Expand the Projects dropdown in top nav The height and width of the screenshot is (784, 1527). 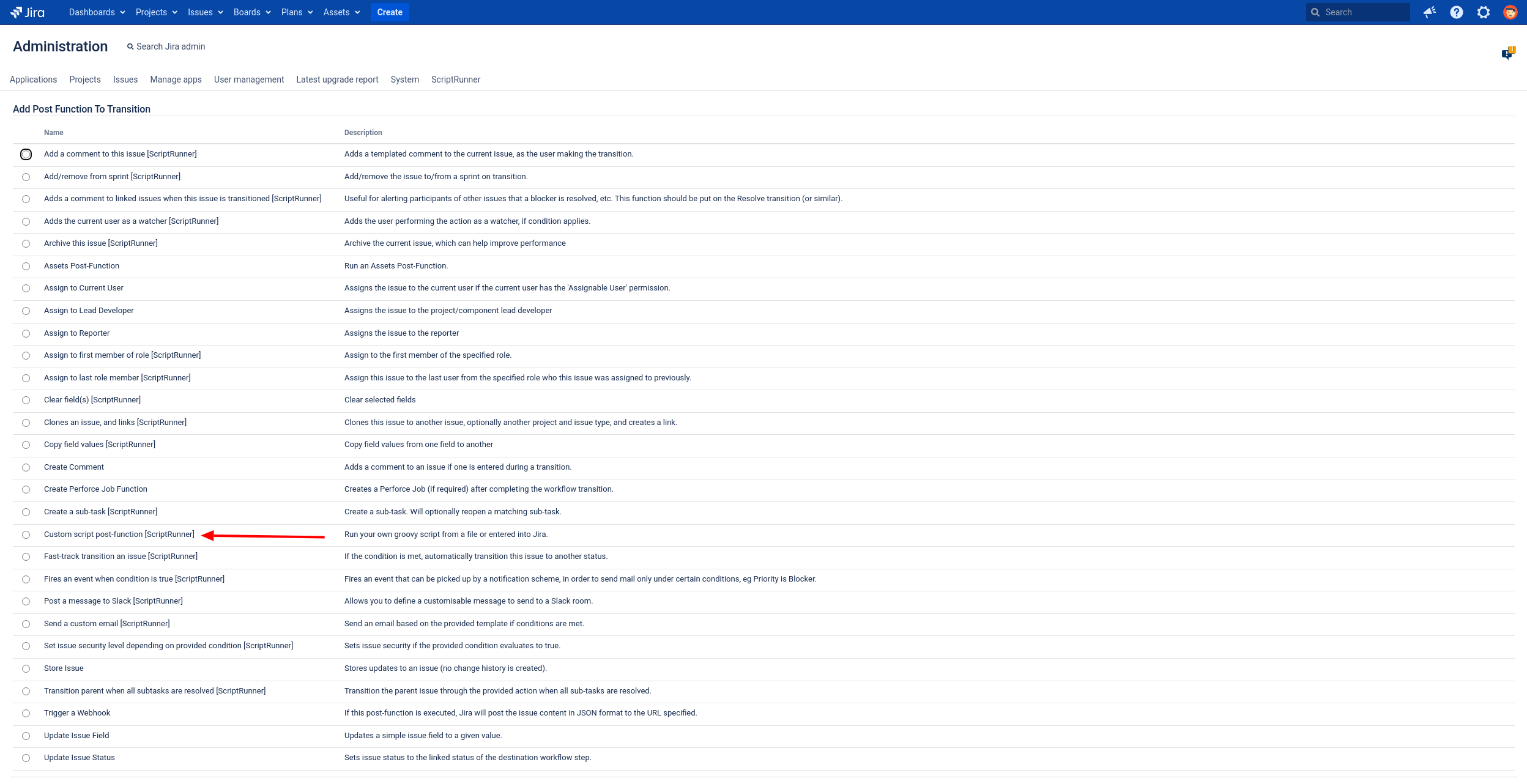tap(156, 12)
